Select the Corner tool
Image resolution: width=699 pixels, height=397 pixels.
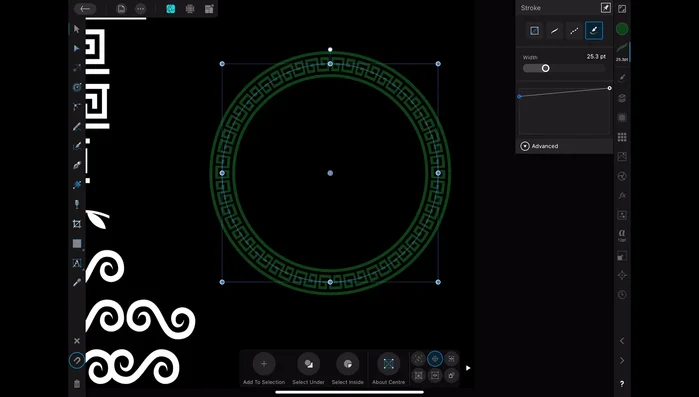click(x=77, y=106)
